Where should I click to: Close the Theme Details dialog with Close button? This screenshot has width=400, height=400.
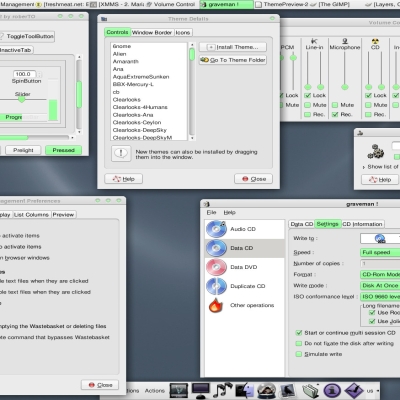(x=254, y=179)
